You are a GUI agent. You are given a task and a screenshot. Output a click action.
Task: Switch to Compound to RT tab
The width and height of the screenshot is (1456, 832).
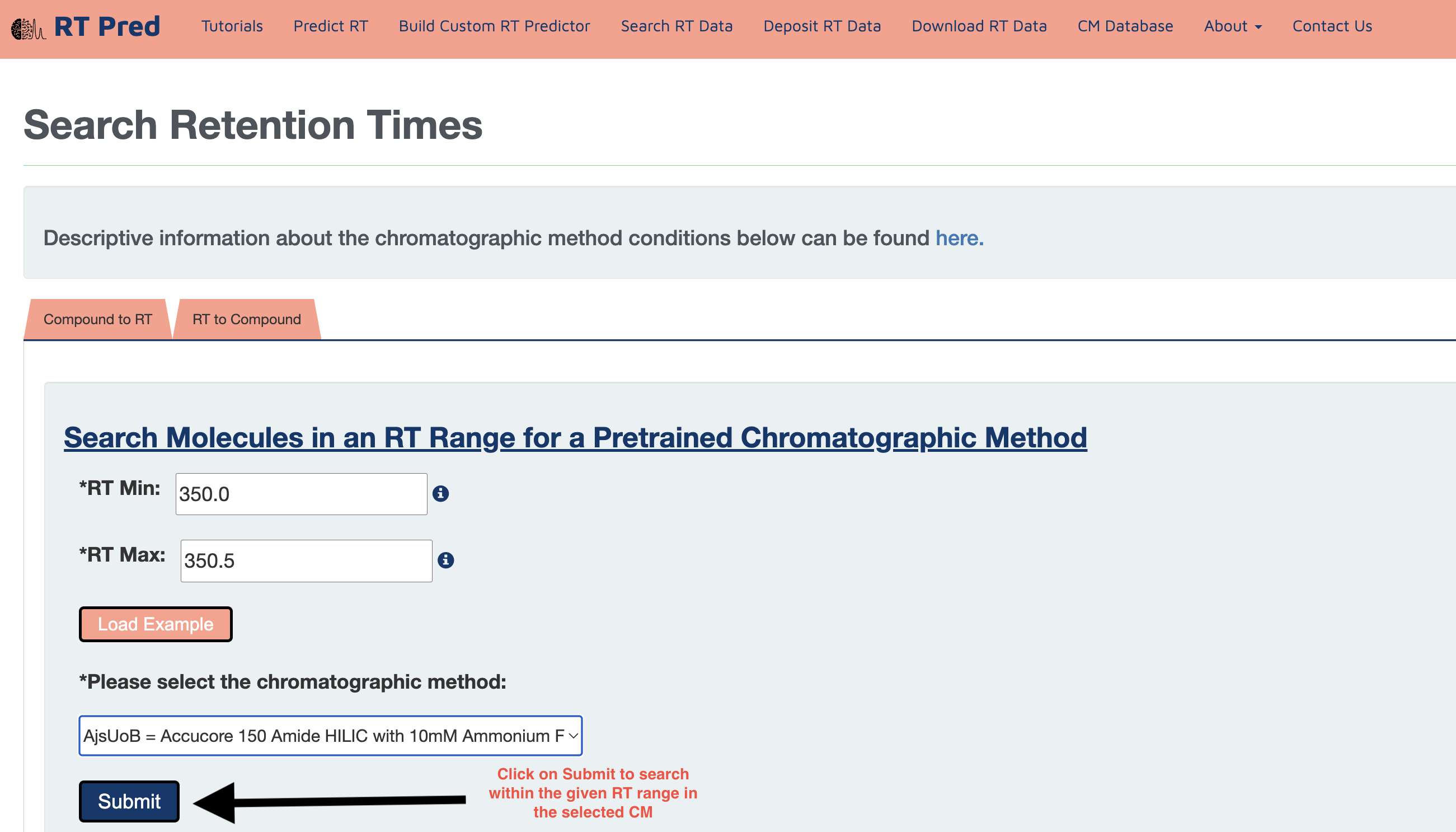97,320
